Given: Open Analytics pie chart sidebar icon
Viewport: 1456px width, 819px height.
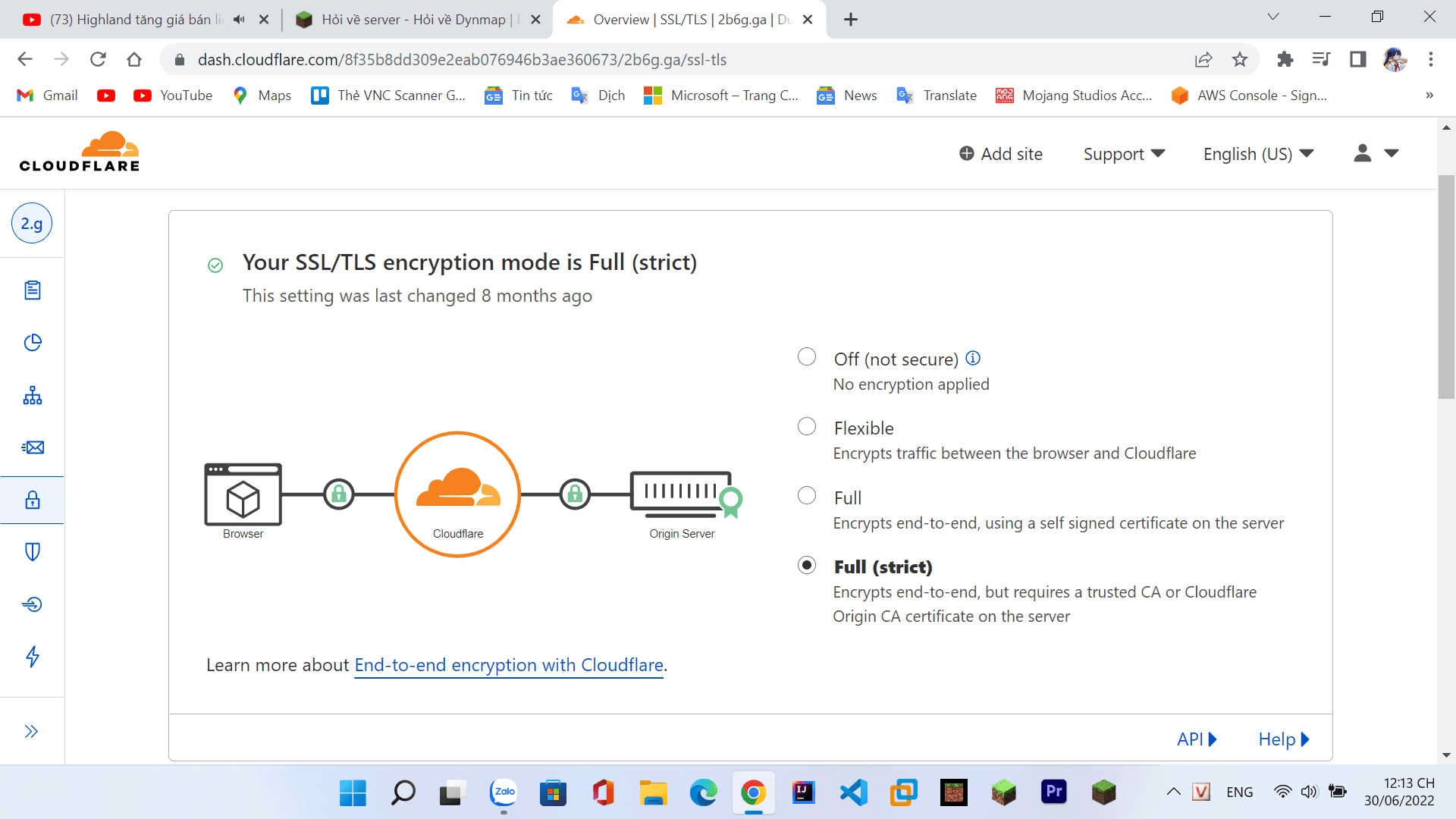Looking at the screenshot, I should pos(32,343).
